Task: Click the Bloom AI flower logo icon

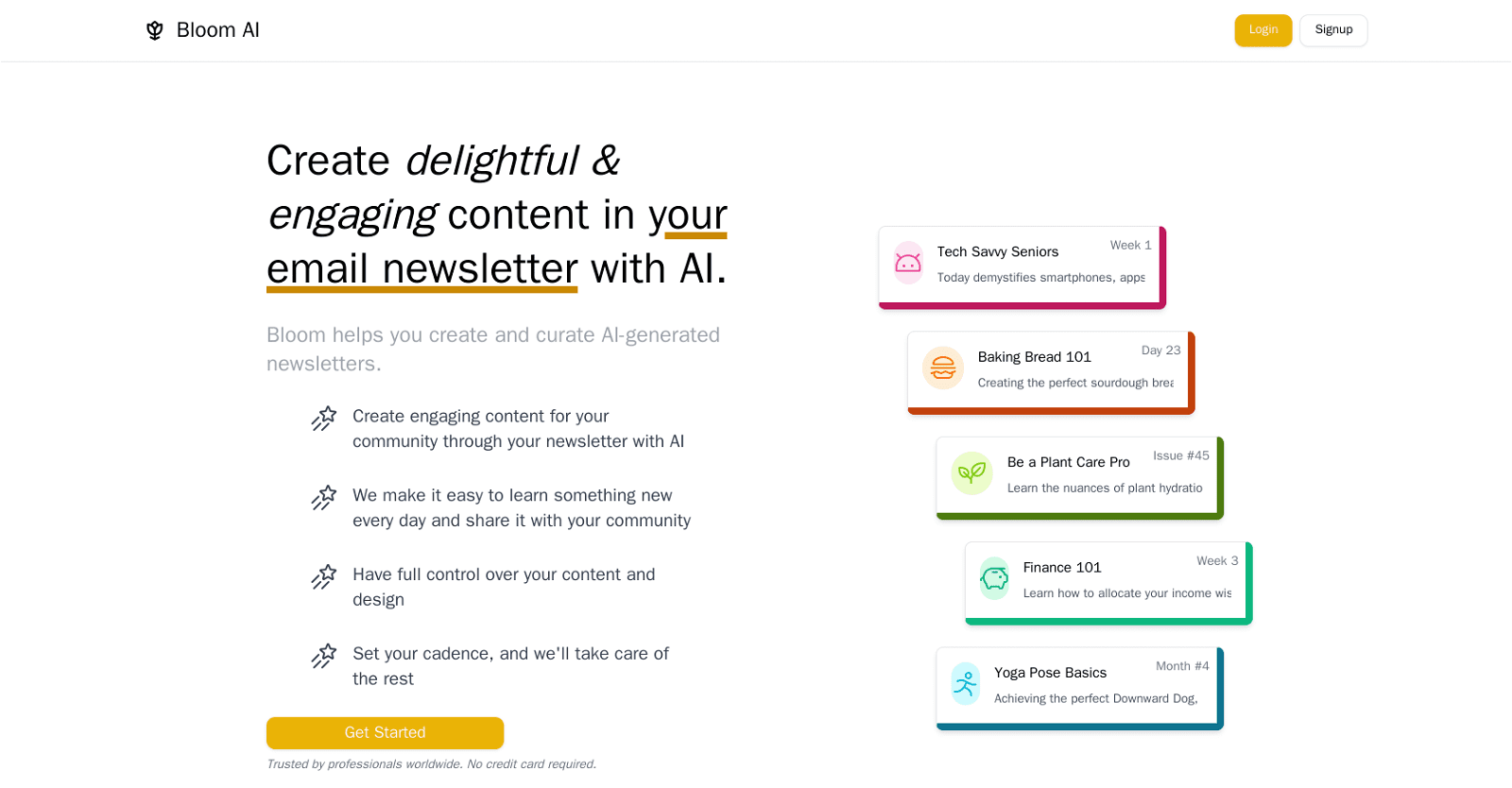Action: pos(154,29)
